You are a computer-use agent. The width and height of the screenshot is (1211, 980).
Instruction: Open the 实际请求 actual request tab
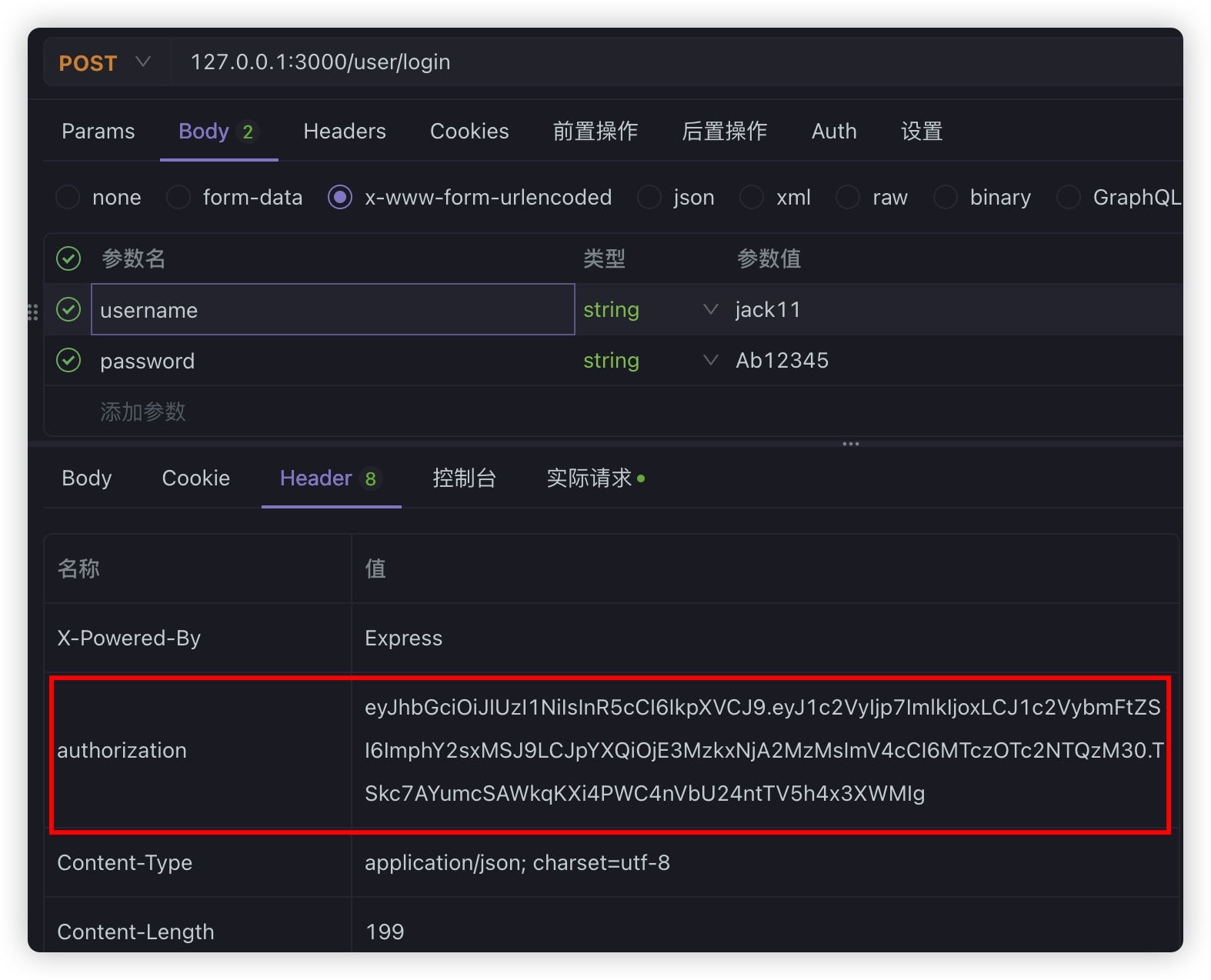590,478
